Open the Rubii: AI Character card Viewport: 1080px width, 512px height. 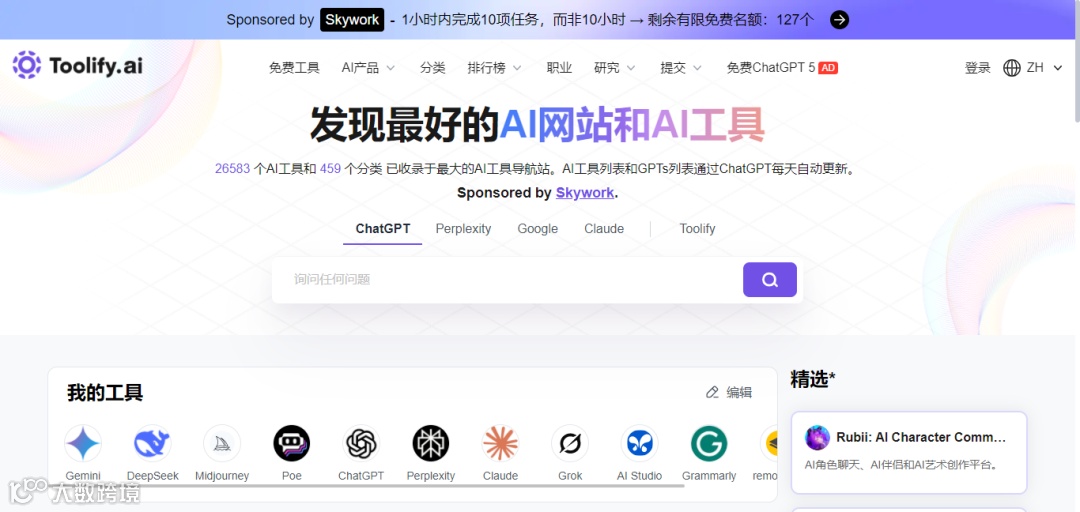click(908, 452)
